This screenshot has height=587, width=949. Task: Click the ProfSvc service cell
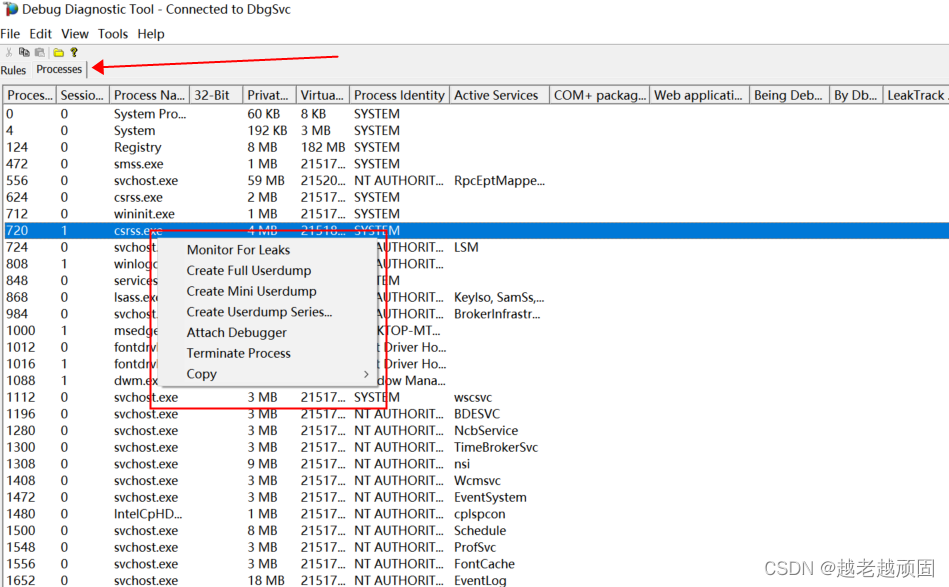[475, 547]
